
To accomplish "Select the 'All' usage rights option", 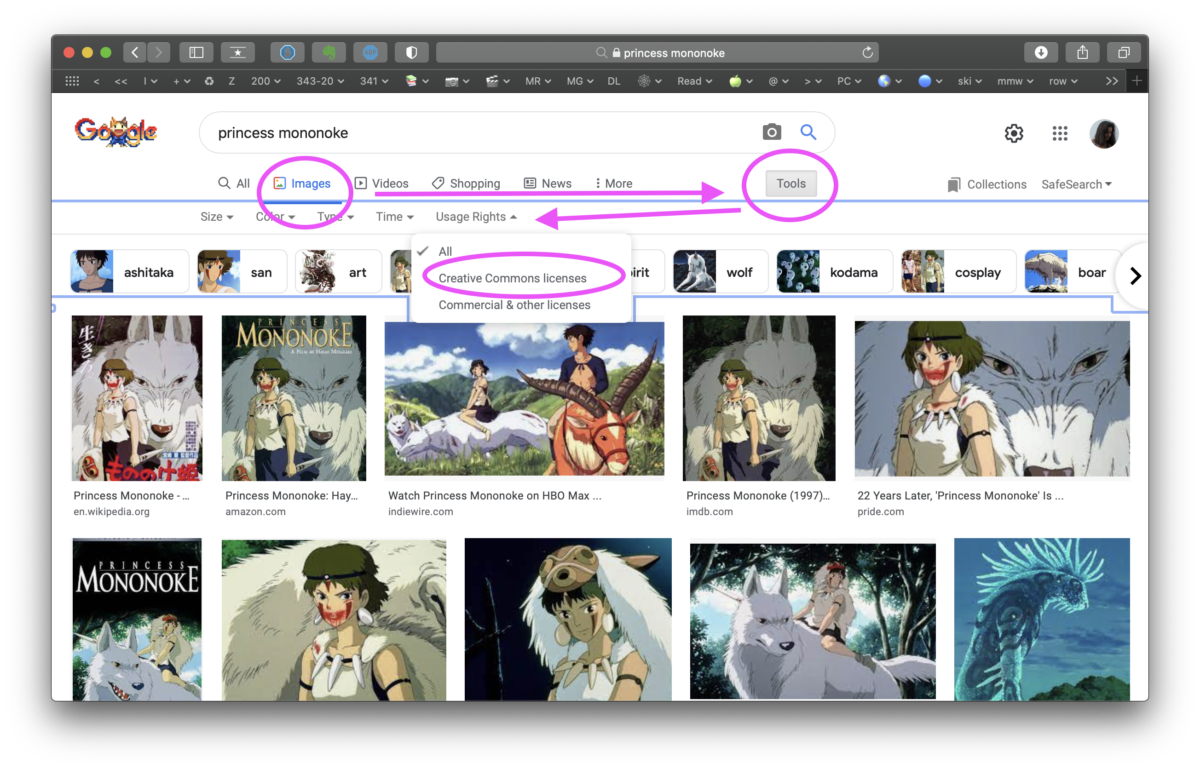I will (x=445, y=252).
